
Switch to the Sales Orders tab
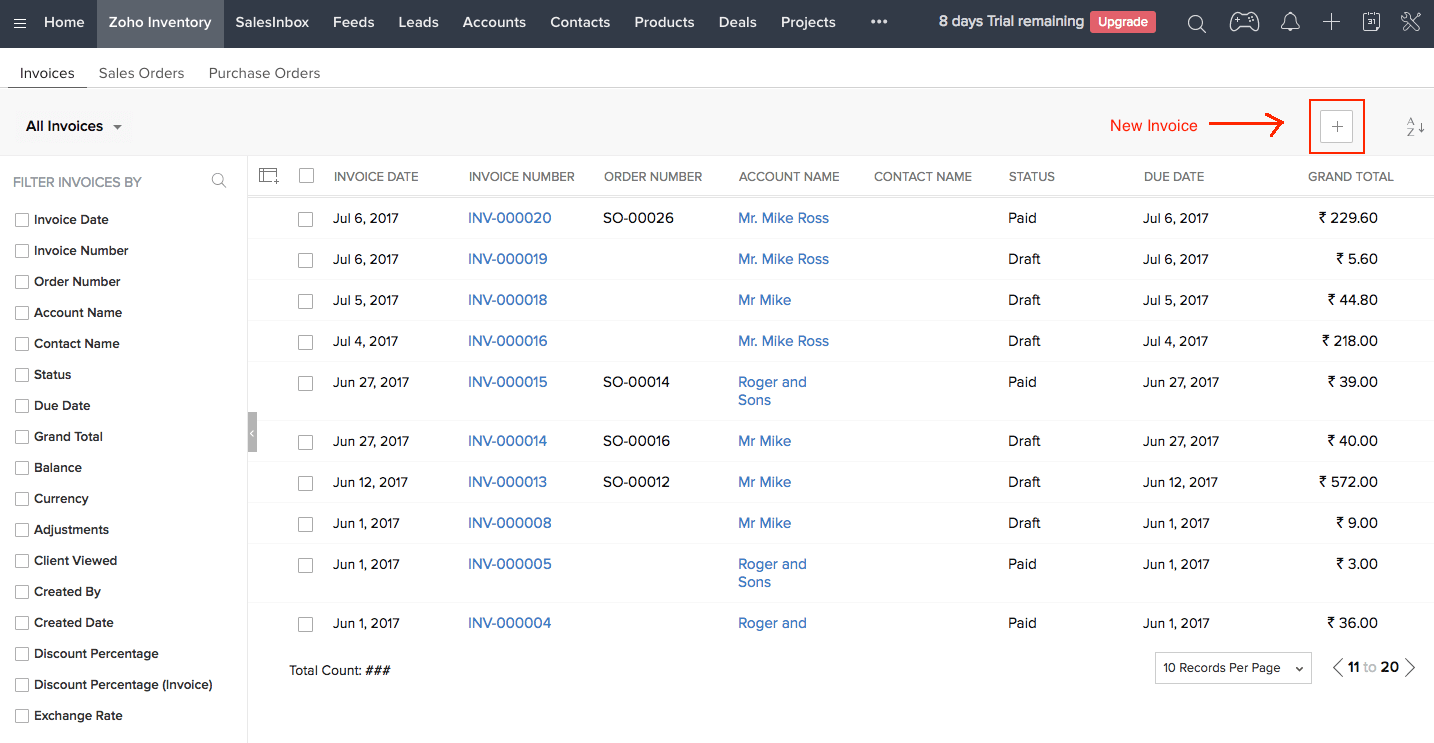[x=141, y=73]
